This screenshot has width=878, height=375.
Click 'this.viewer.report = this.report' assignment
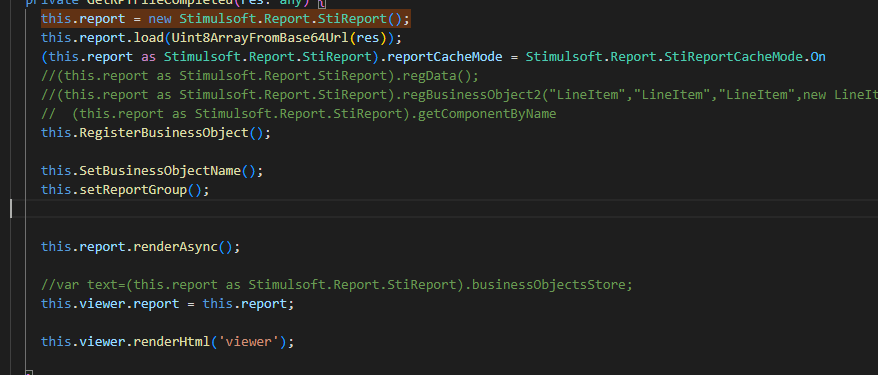point(167,304)
